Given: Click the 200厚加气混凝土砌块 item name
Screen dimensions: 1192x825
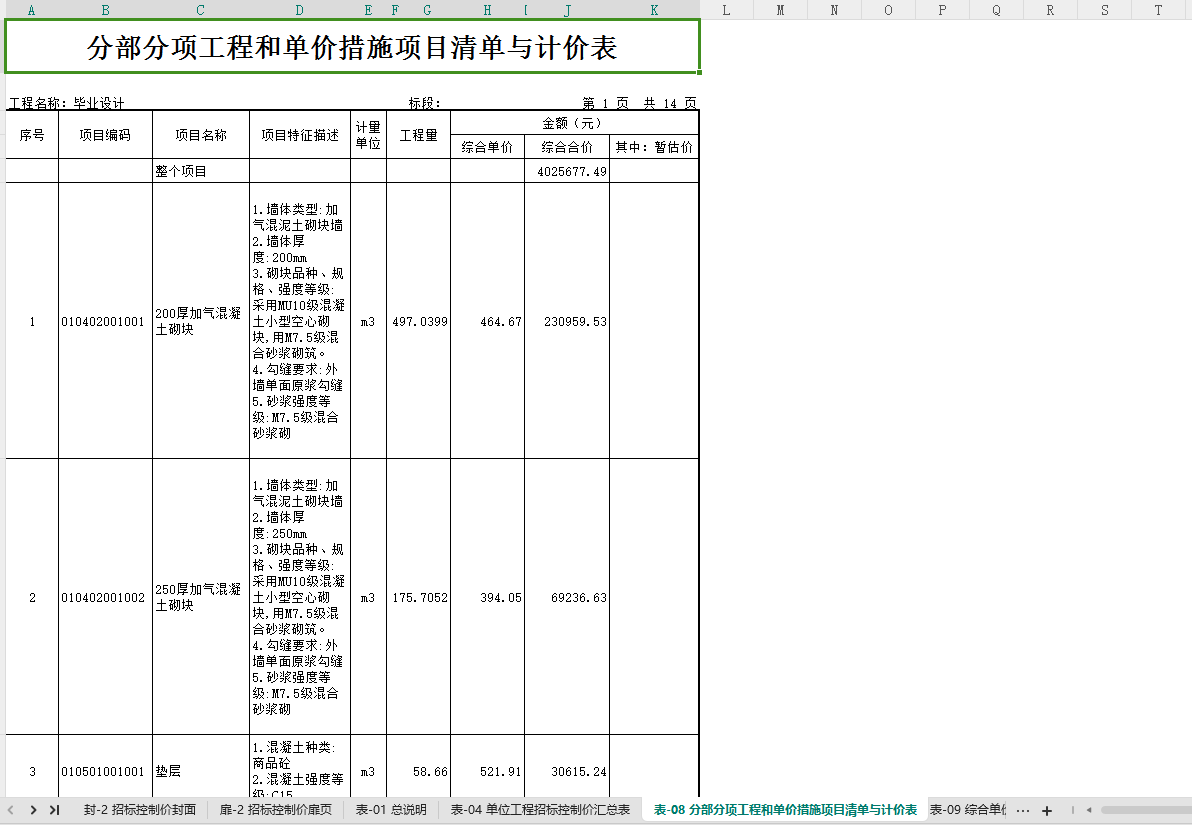Looking at the screenshot, I should coord(198,322).
